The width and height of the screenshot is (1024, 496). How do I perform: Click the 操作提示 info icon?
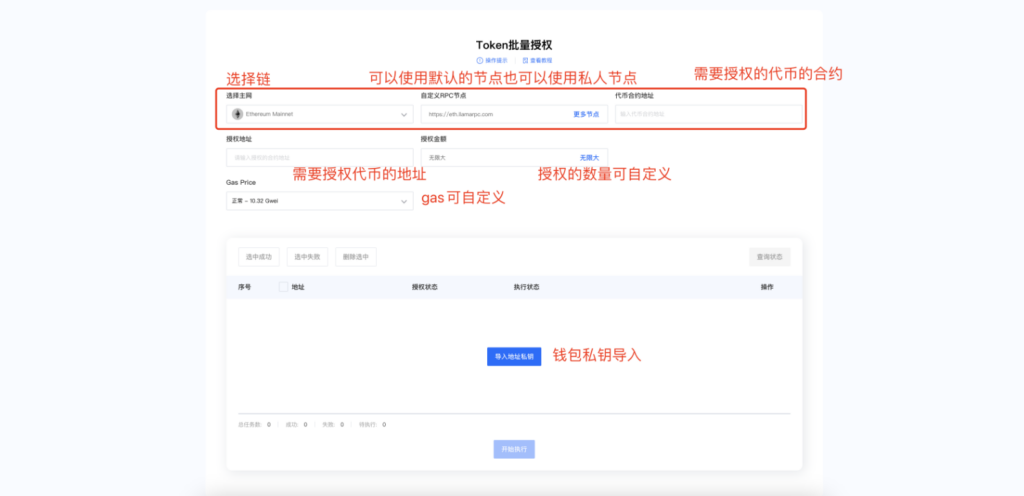coord(480,60)
